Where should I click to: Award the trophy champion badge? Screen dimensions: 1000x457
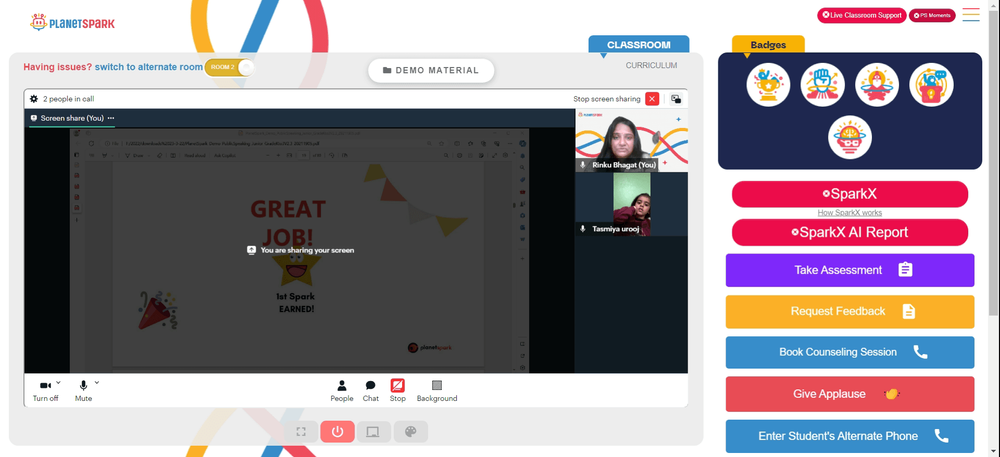tap(768, 85)
